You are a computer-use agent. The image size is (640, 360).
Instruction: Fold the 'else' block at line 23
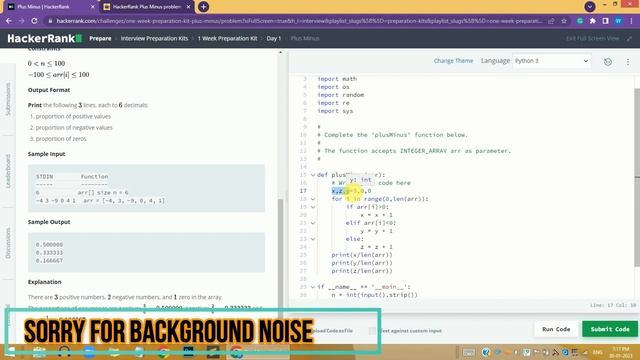tap(313, 239)
